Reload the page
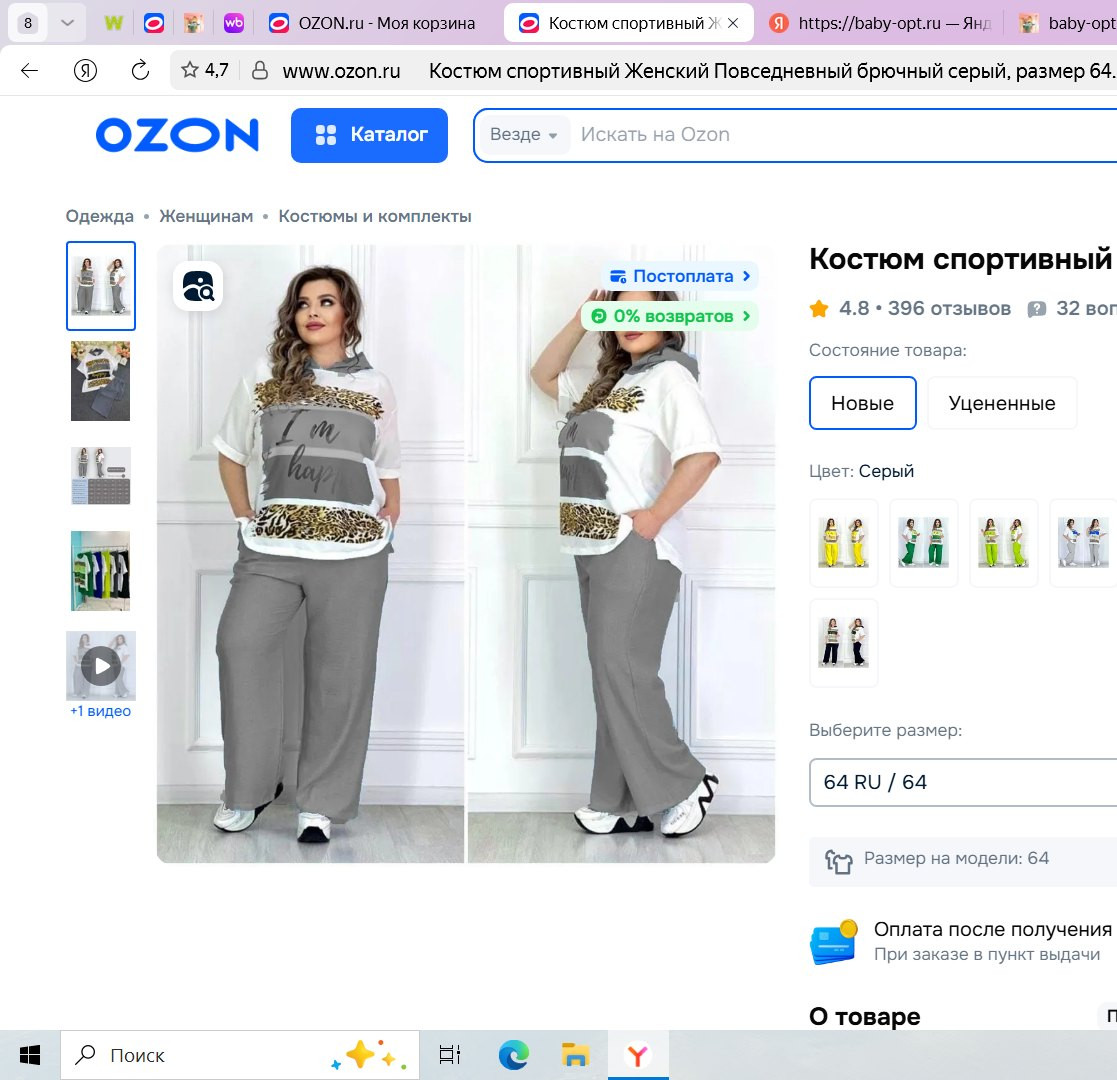The width and height of the screenshot is (1117, 1080). click(140, 71)
